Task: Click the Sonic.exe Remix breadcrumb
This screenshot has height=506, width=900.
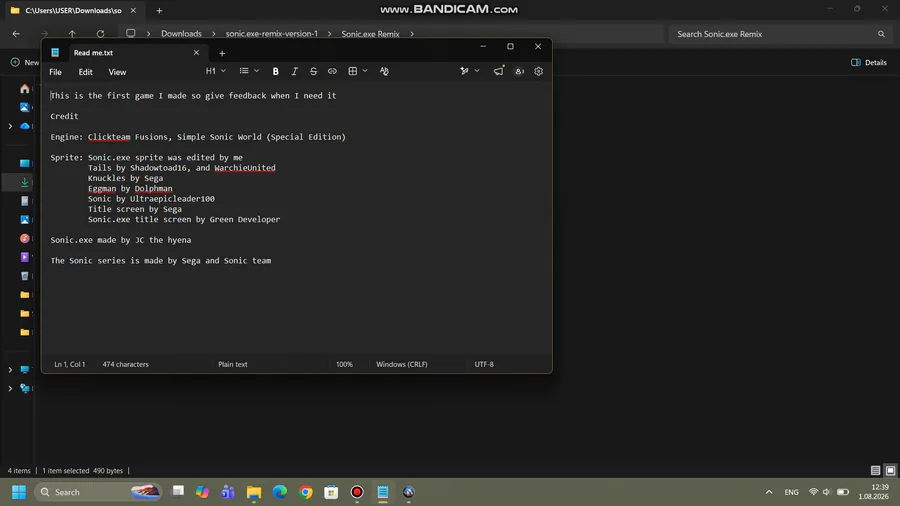Action: click(370, 34)
